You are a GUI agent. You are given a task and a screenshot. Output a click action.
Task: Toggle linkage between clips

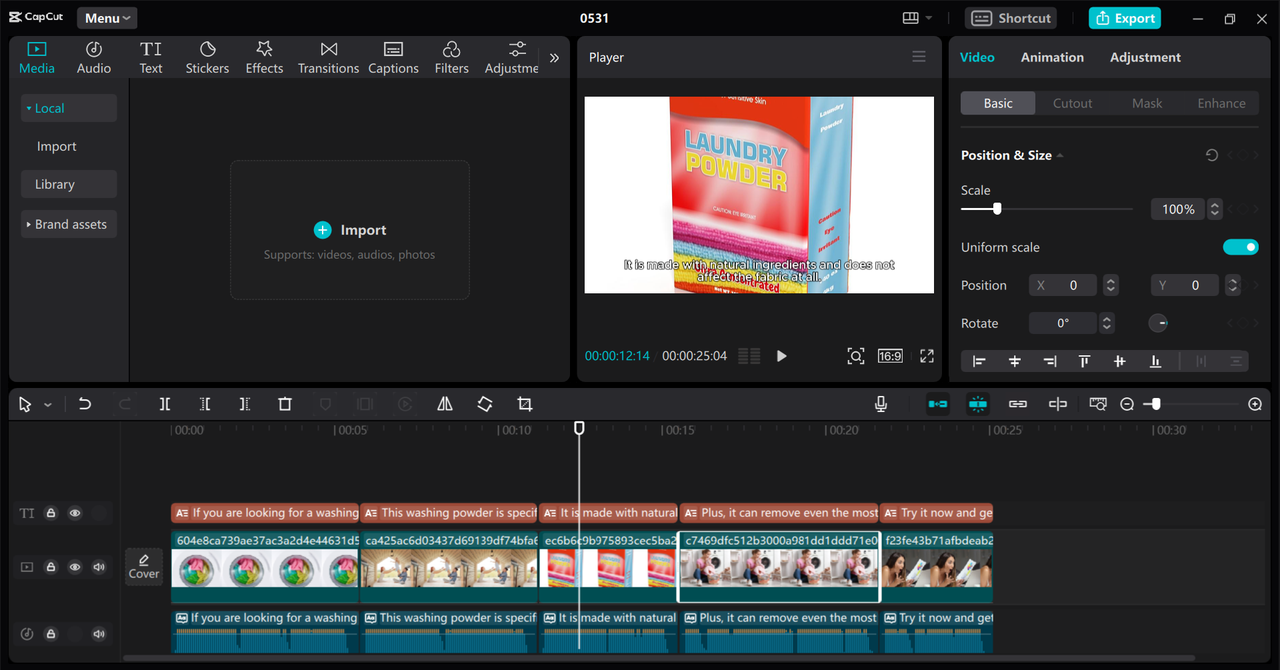tap(1018, 404)
